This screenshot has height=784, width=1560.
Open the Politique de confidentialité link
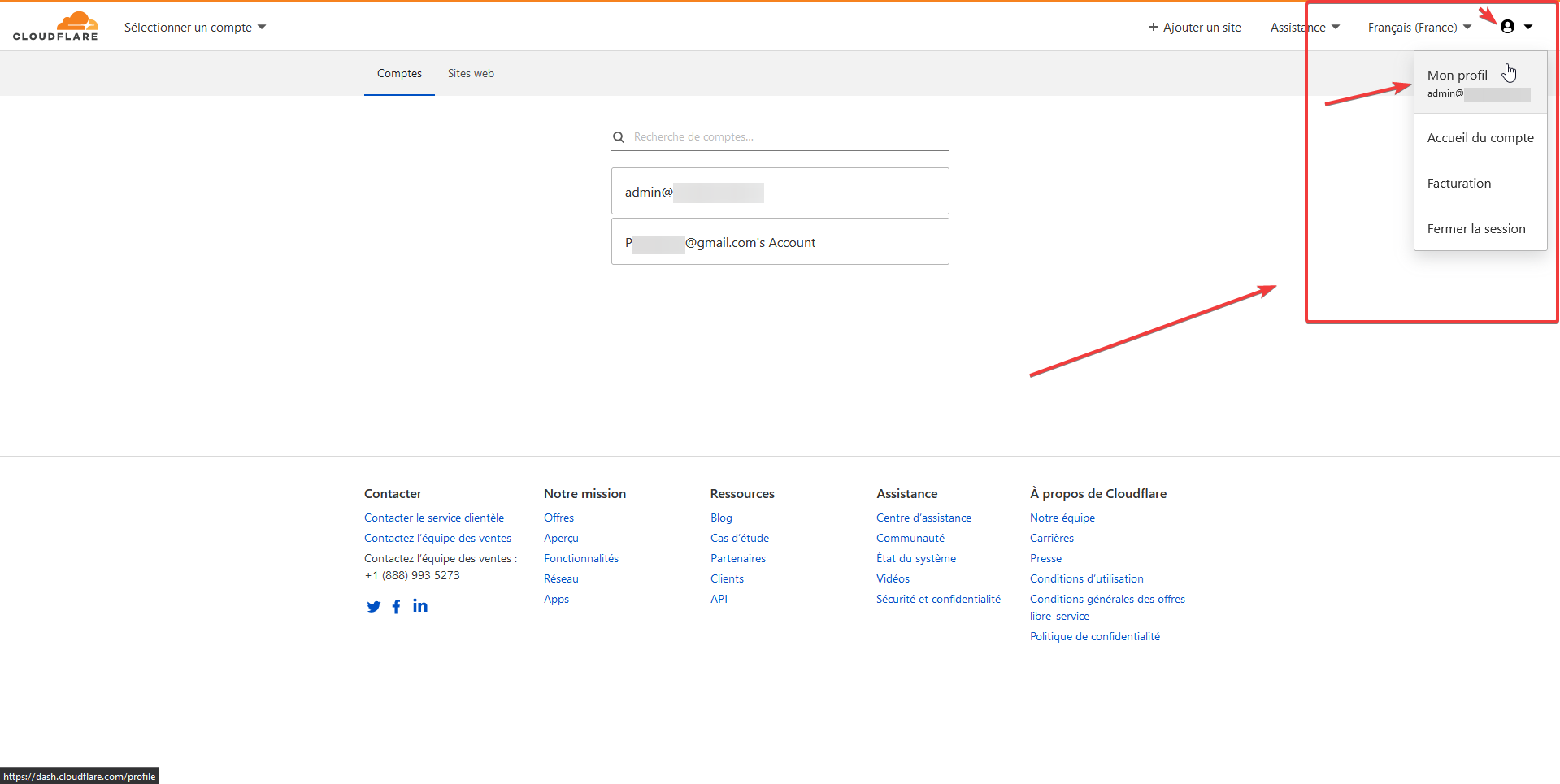point(1094,636)
